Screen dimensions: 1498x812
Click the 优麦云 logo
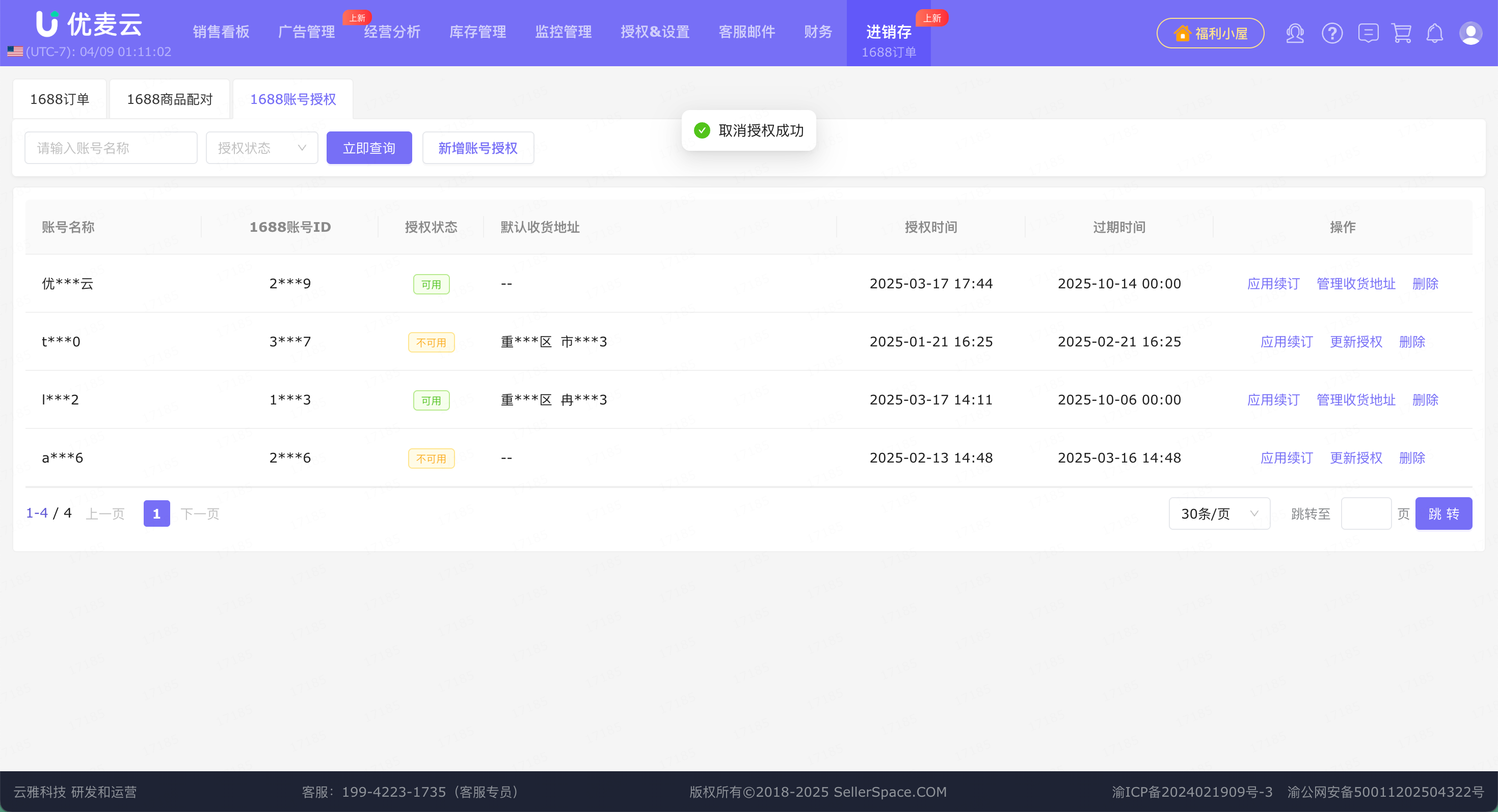[x=89, y=24]
